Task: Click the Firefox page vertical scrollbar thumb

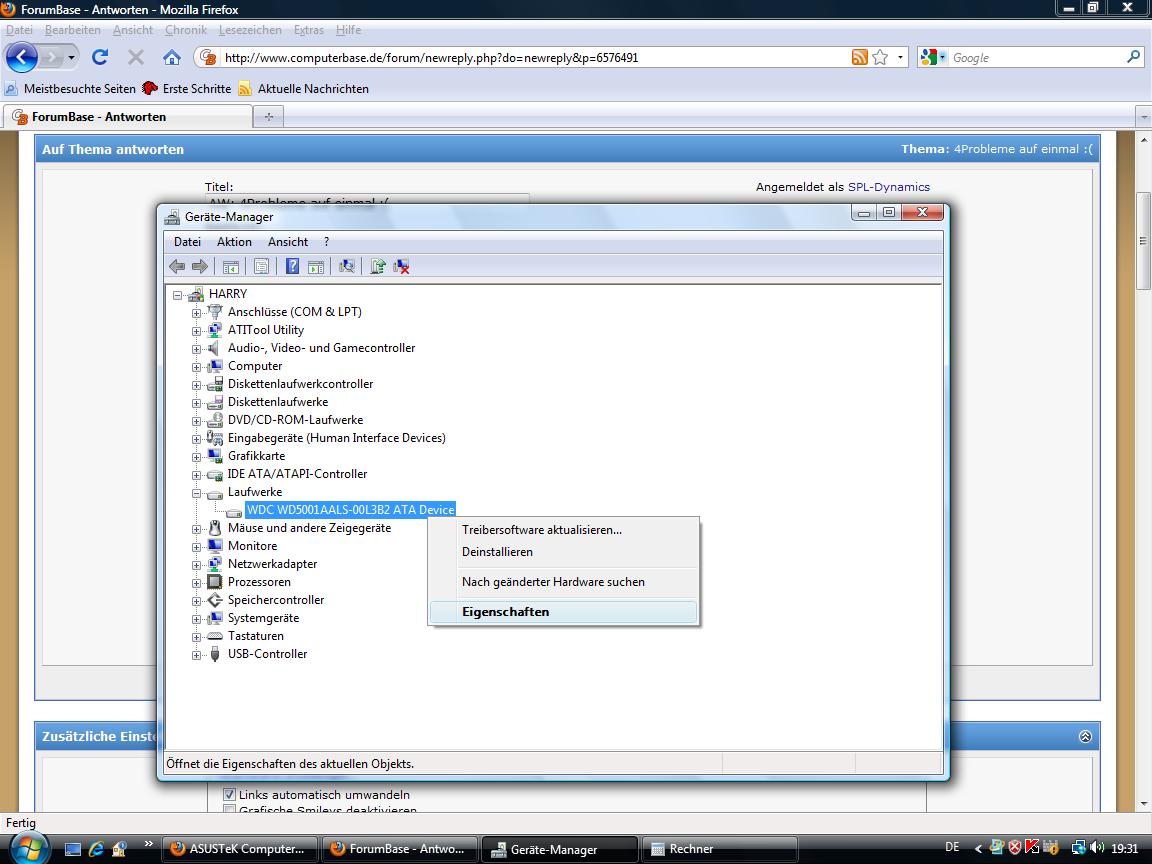Action: 1142,241
